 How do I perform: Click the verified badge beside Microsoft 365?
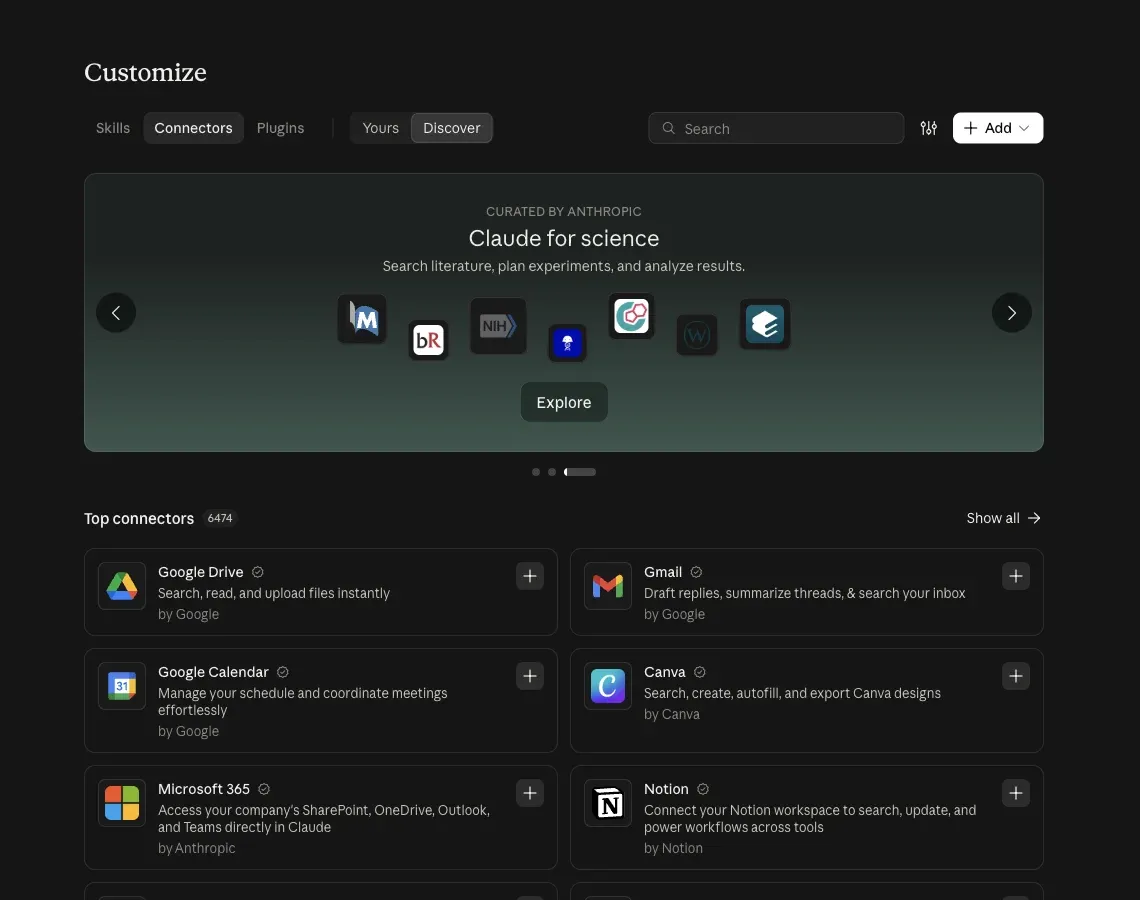264,789
